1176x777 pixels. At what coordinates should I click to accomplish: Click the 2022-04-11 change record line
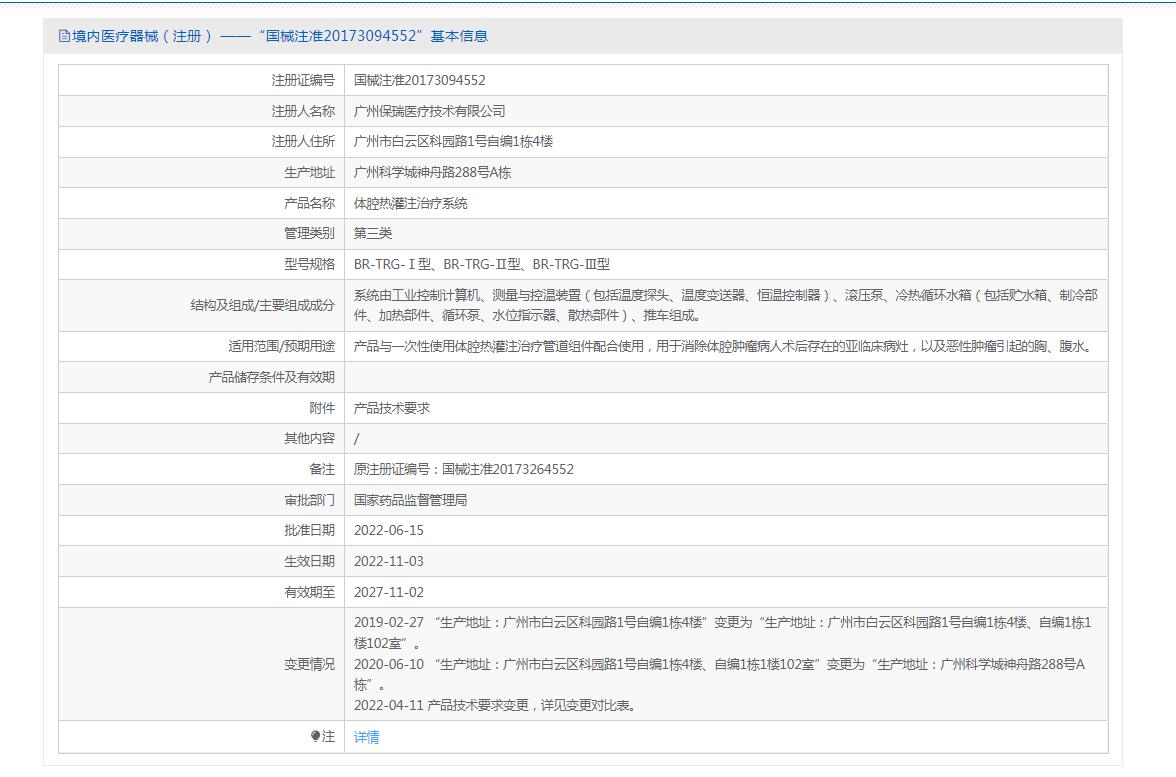[494, 705]
